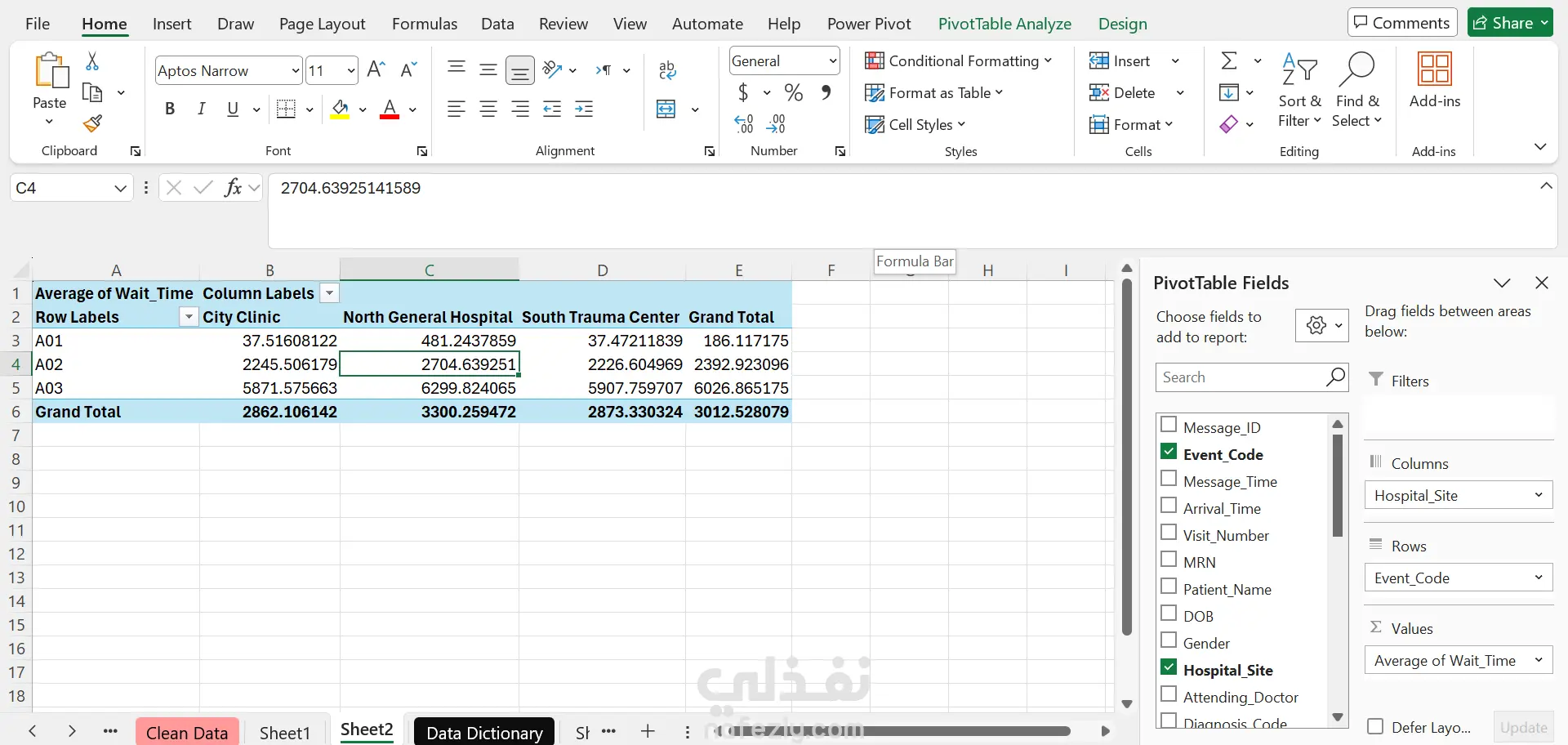Apply Comma Style format
The height and width of the screenshot is (745, 1568).
pos(826,92)
